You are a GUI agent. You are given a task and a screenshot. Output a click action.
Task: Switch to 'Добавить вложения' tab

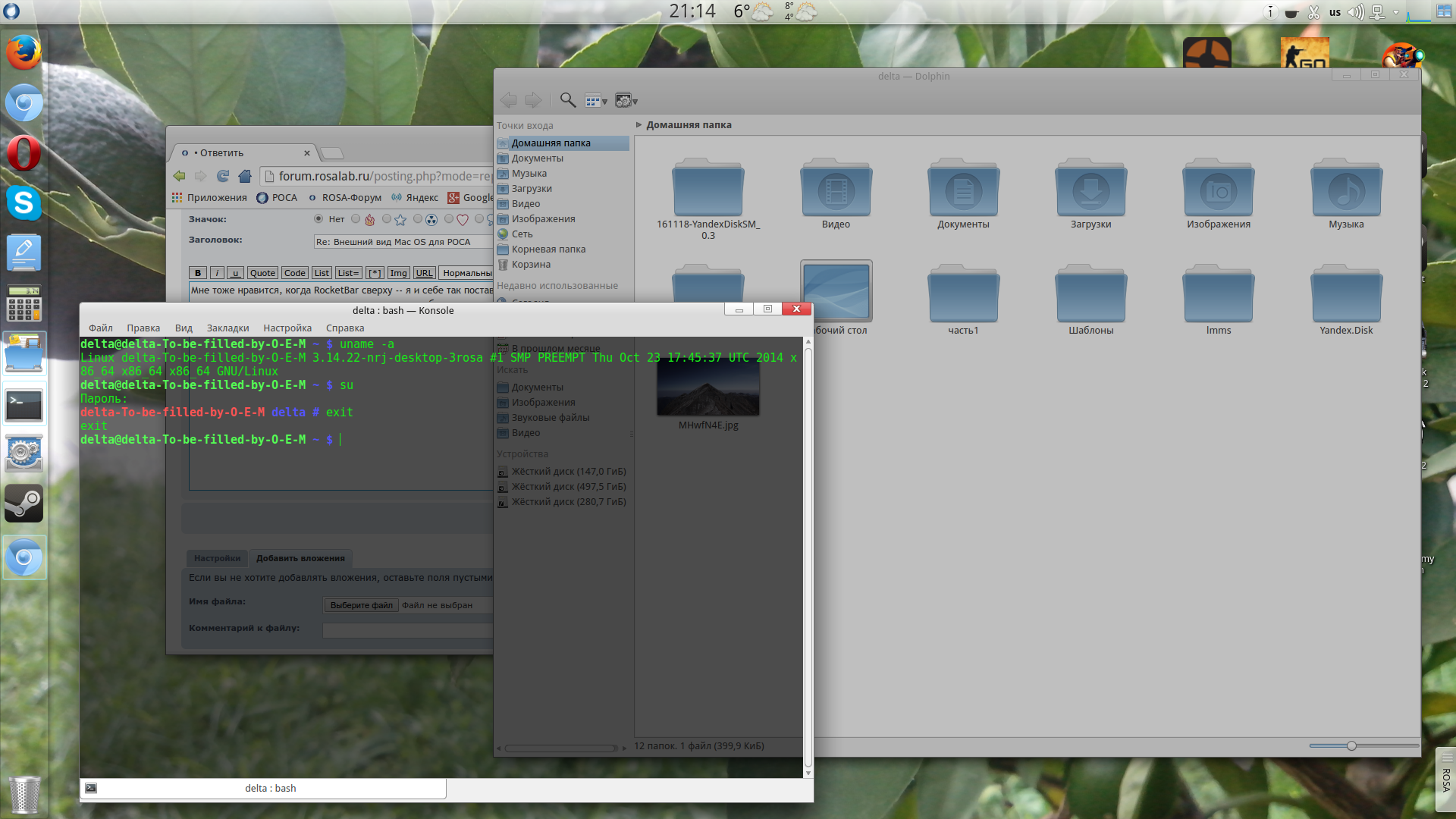tap(300, 558)
